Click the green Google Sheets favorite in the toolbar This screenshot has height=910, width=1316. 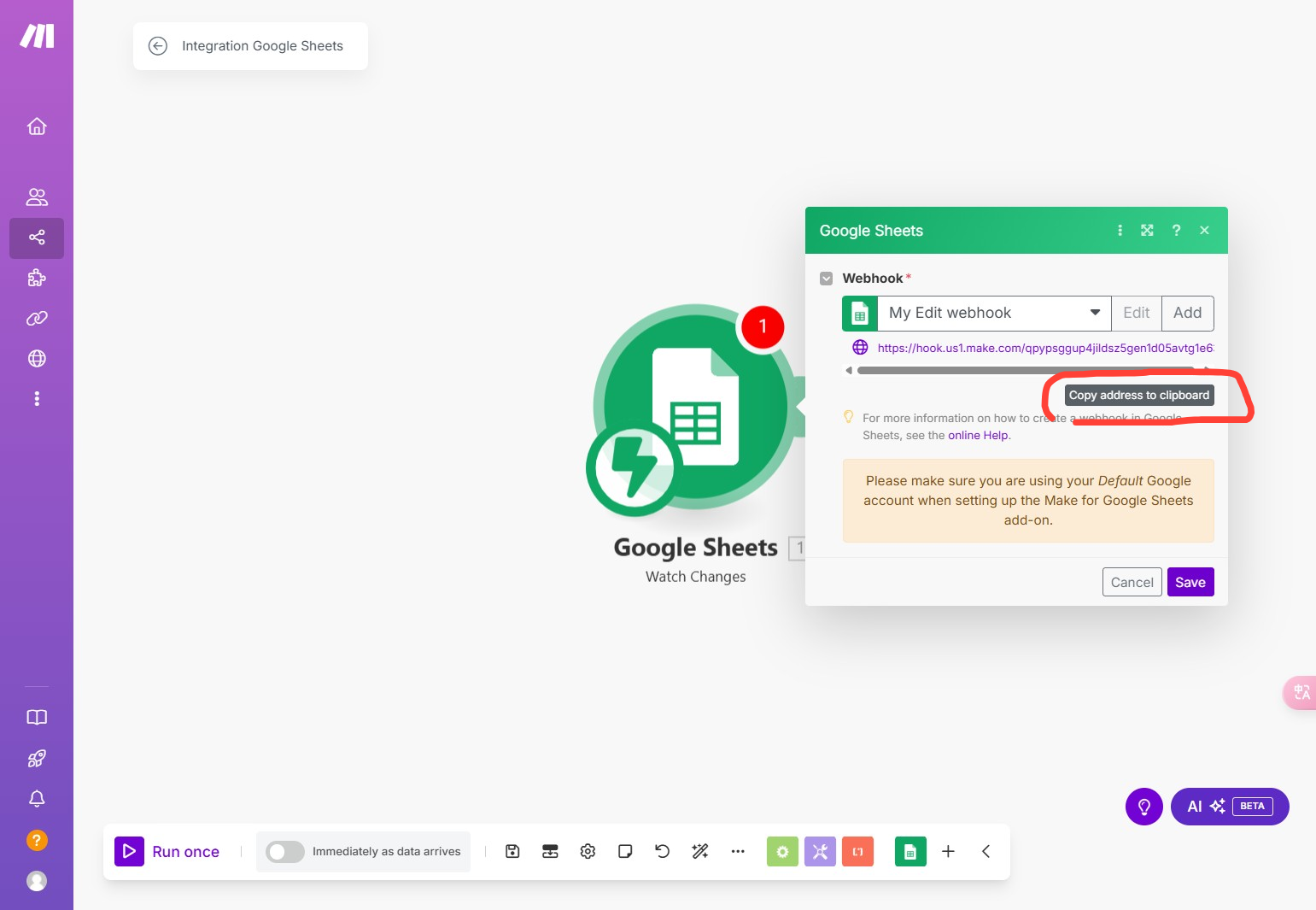(x=910, y=851)
